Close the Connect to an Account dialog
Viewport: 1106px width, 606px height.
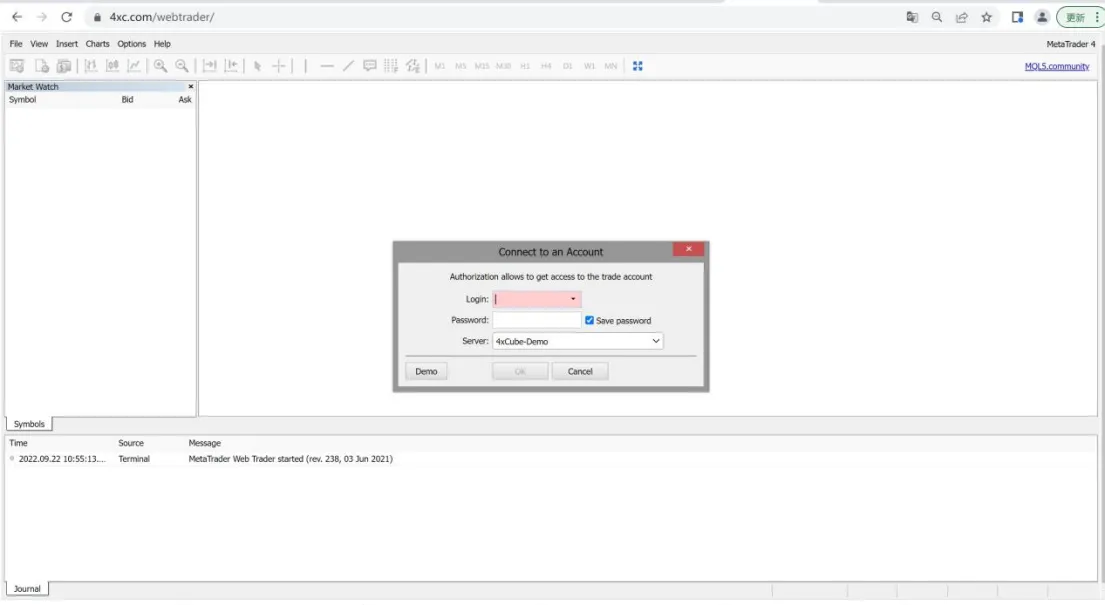(x=688, y=249)
